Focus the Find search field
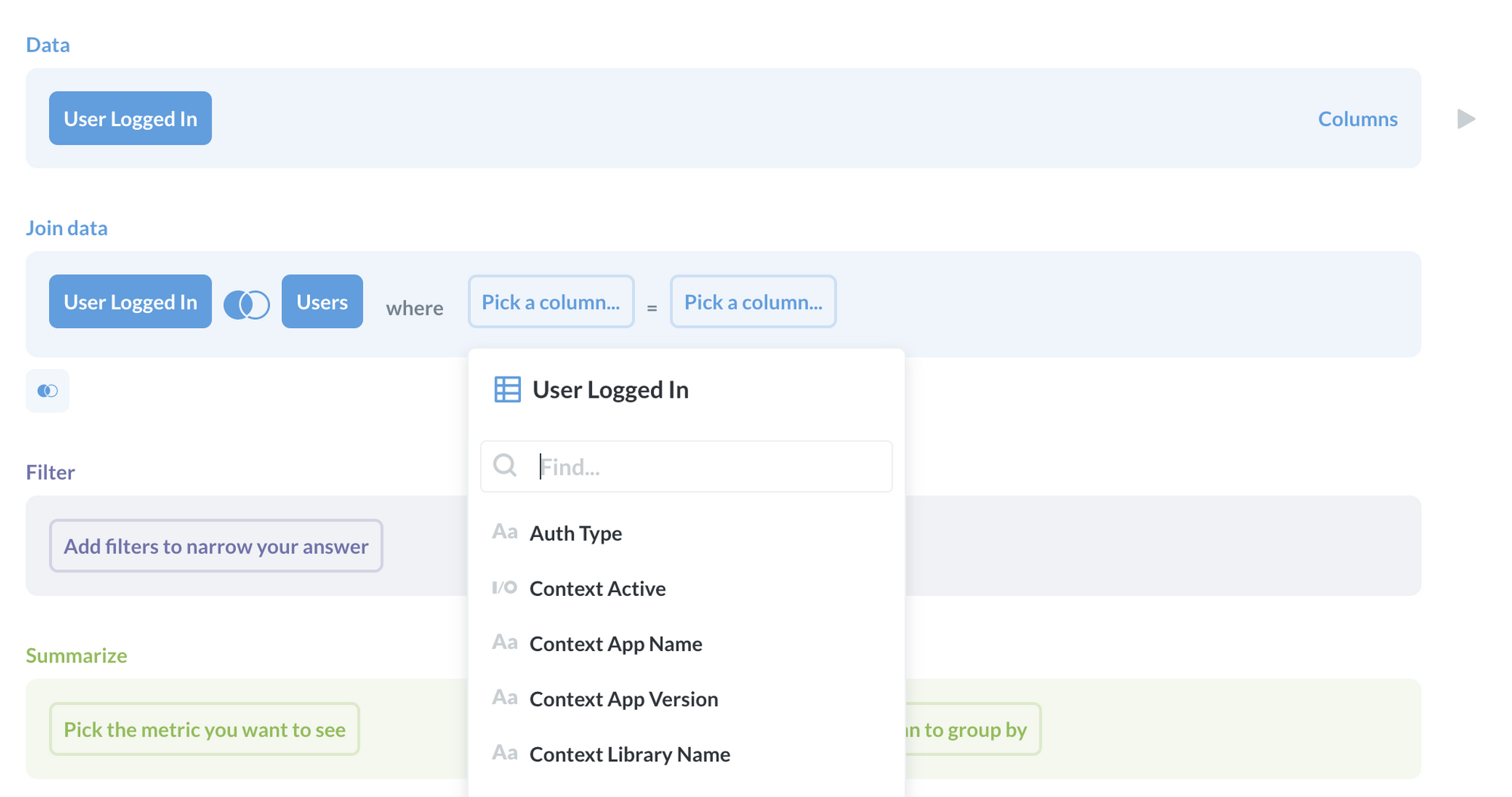The height and width of the screenshot is (797, 1512). coord(711,467)
